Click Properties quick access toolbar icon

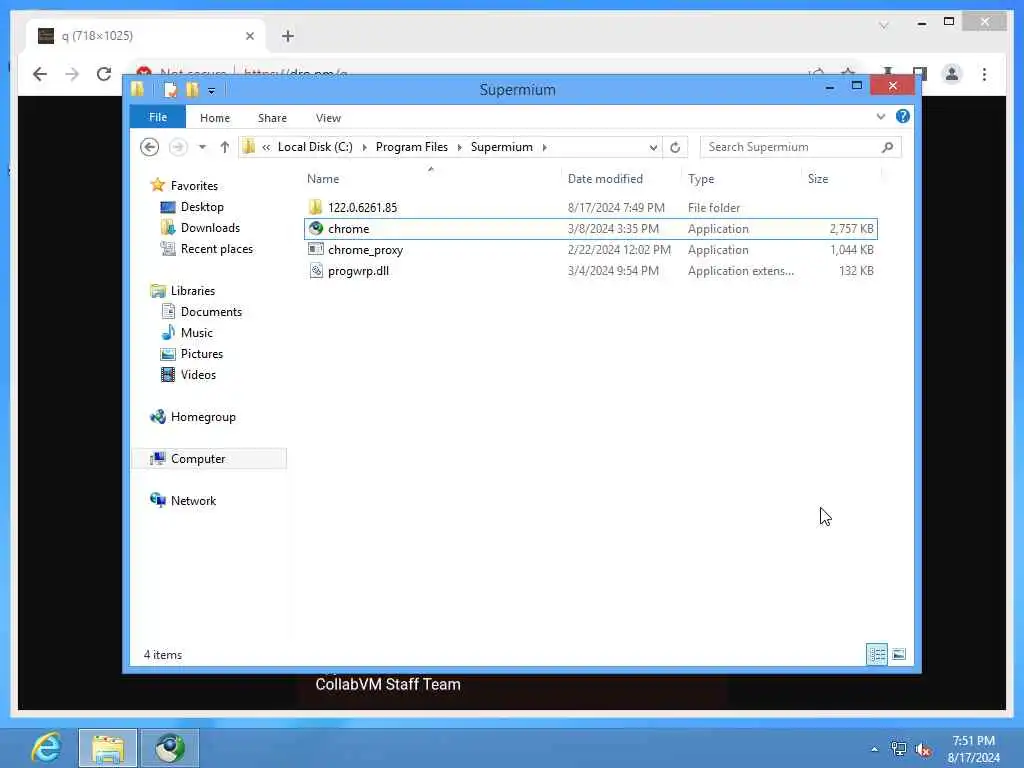coord(170,89)
